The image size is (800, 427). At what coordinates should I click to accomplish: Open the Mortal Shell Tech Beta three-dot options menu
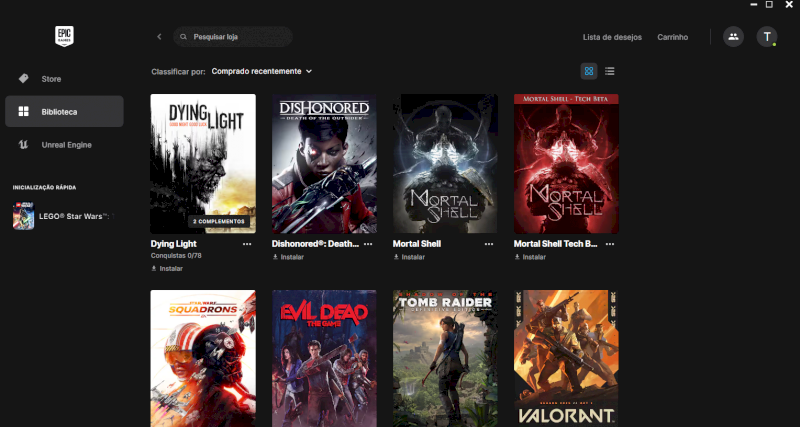(x=610, y=244)
